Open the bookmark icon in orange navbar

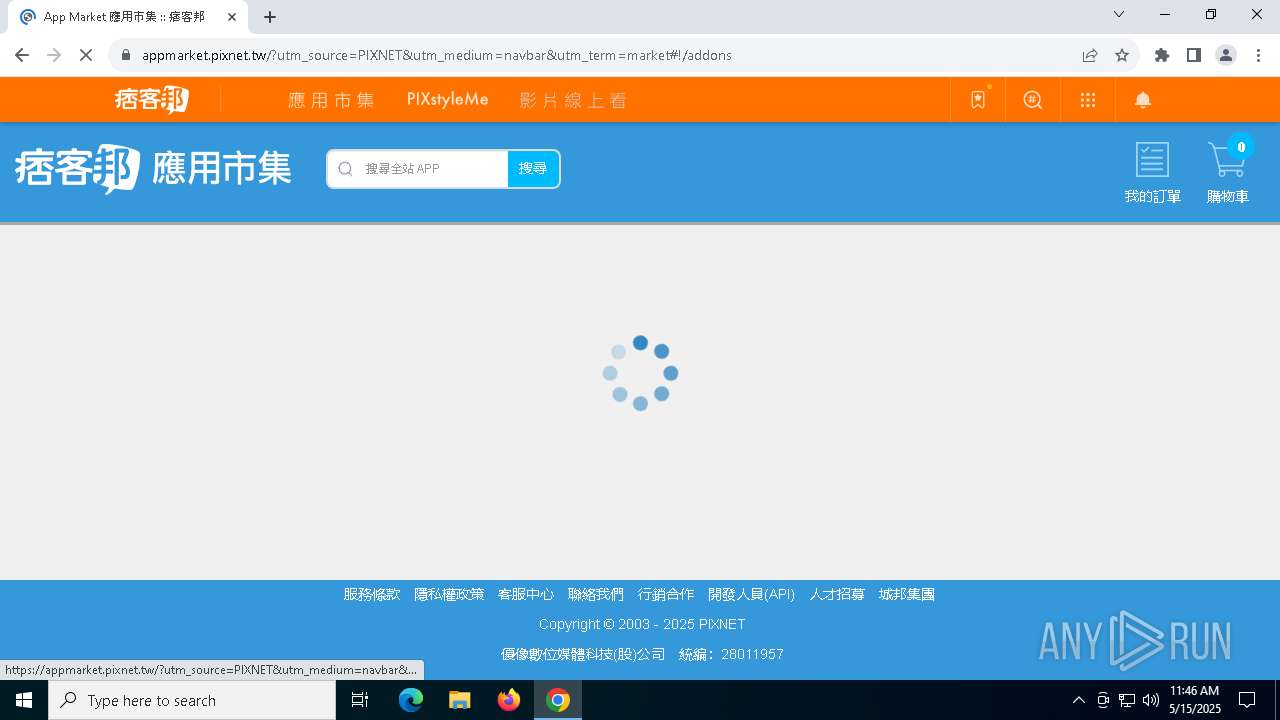[x=978, y=99]
